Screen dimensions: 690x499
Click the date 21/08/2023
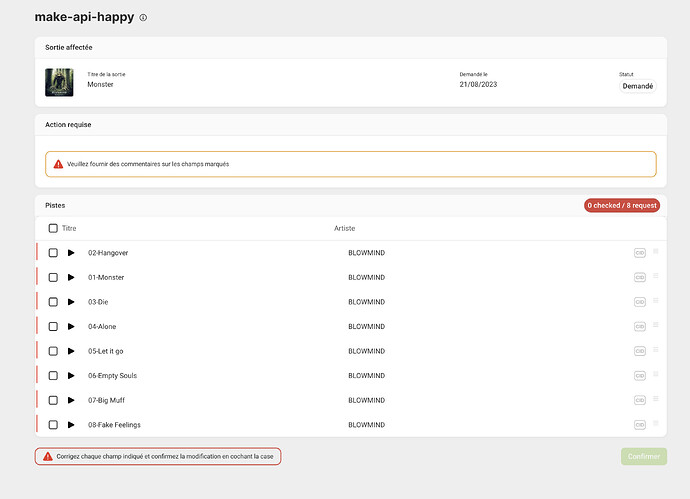[478, 84]
